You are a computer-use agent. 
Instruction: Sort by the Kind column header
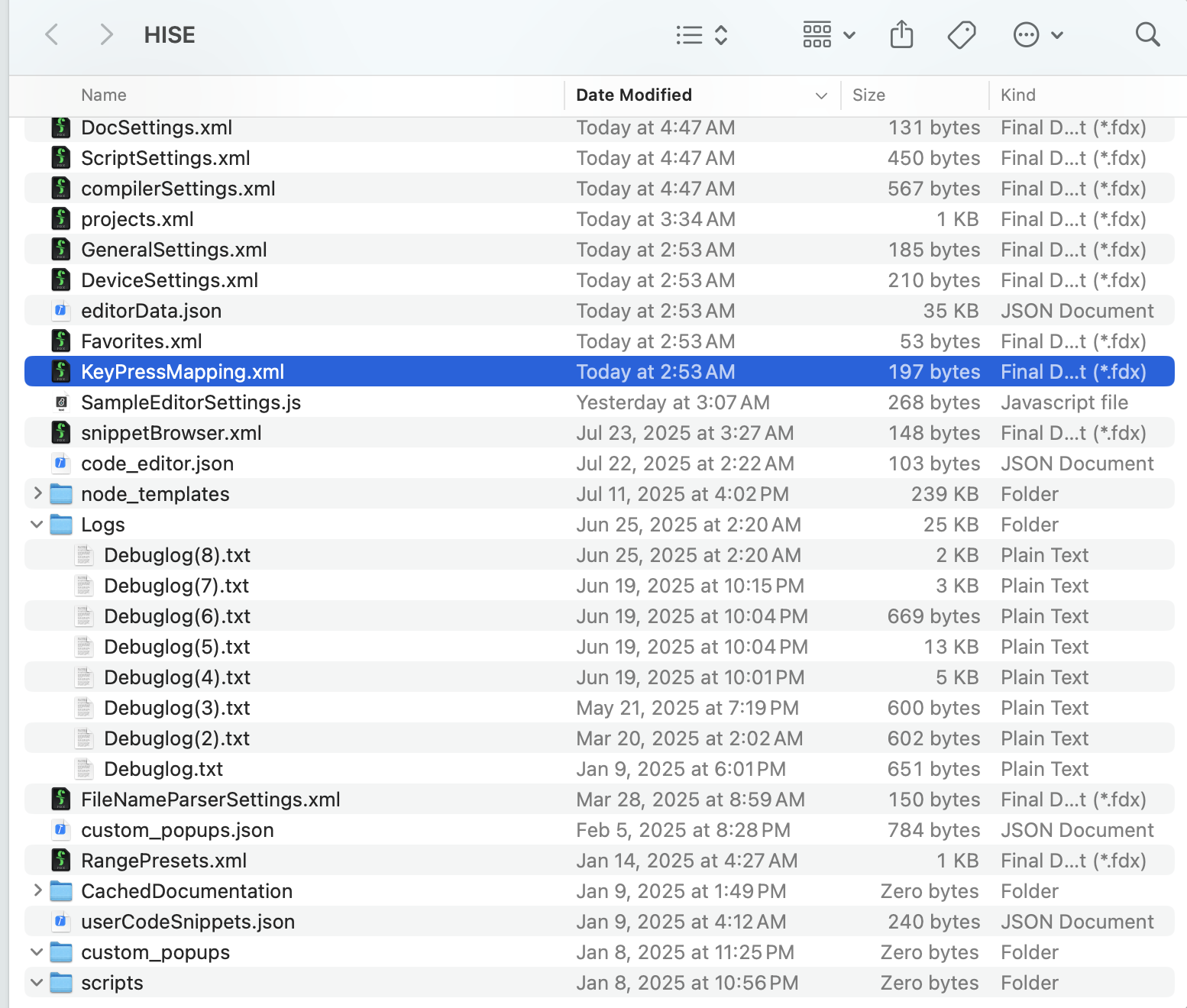pos(1018,95)
